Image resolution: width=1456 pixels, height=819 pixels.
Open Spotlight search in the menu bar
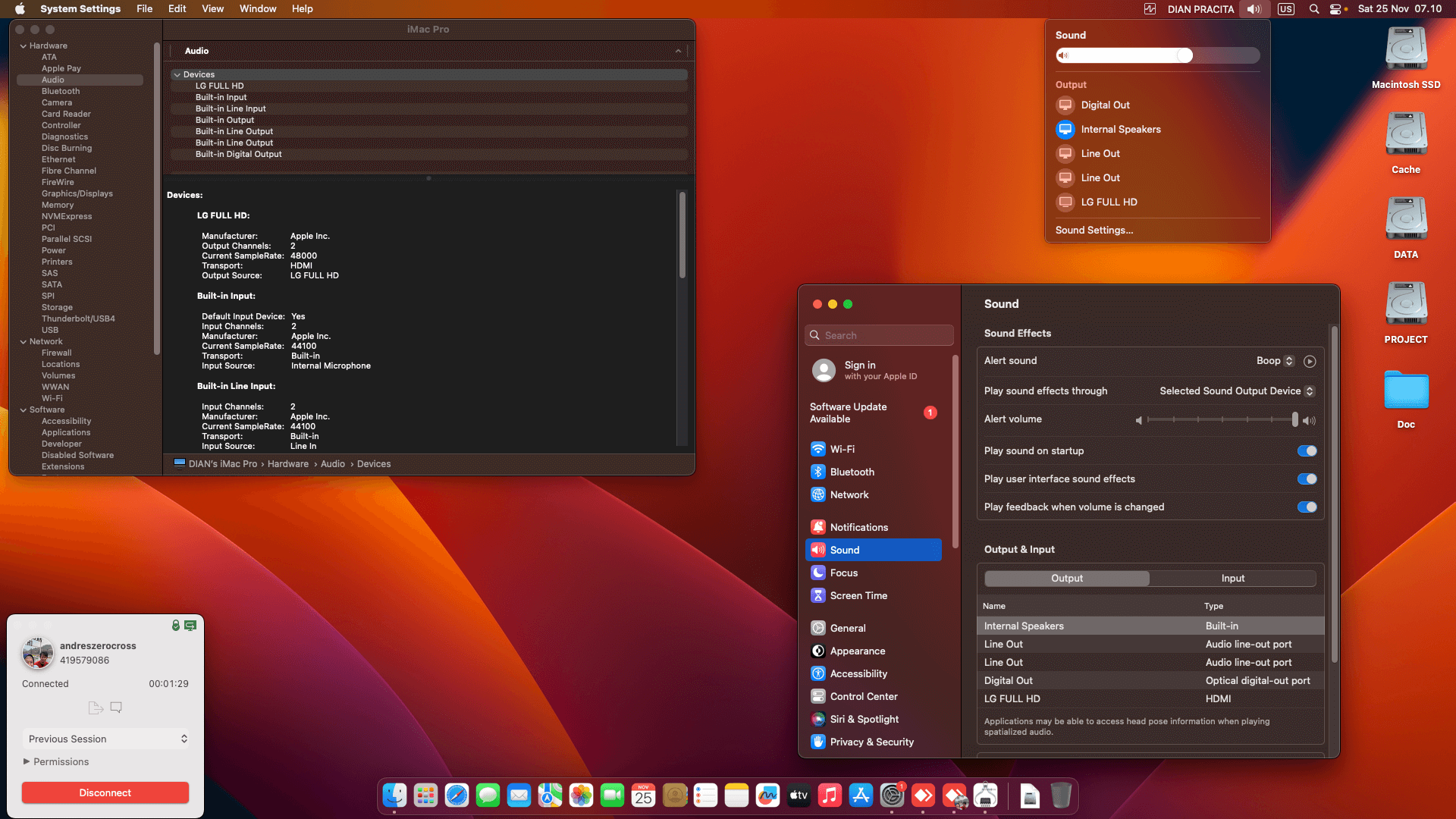point(1313,9)
